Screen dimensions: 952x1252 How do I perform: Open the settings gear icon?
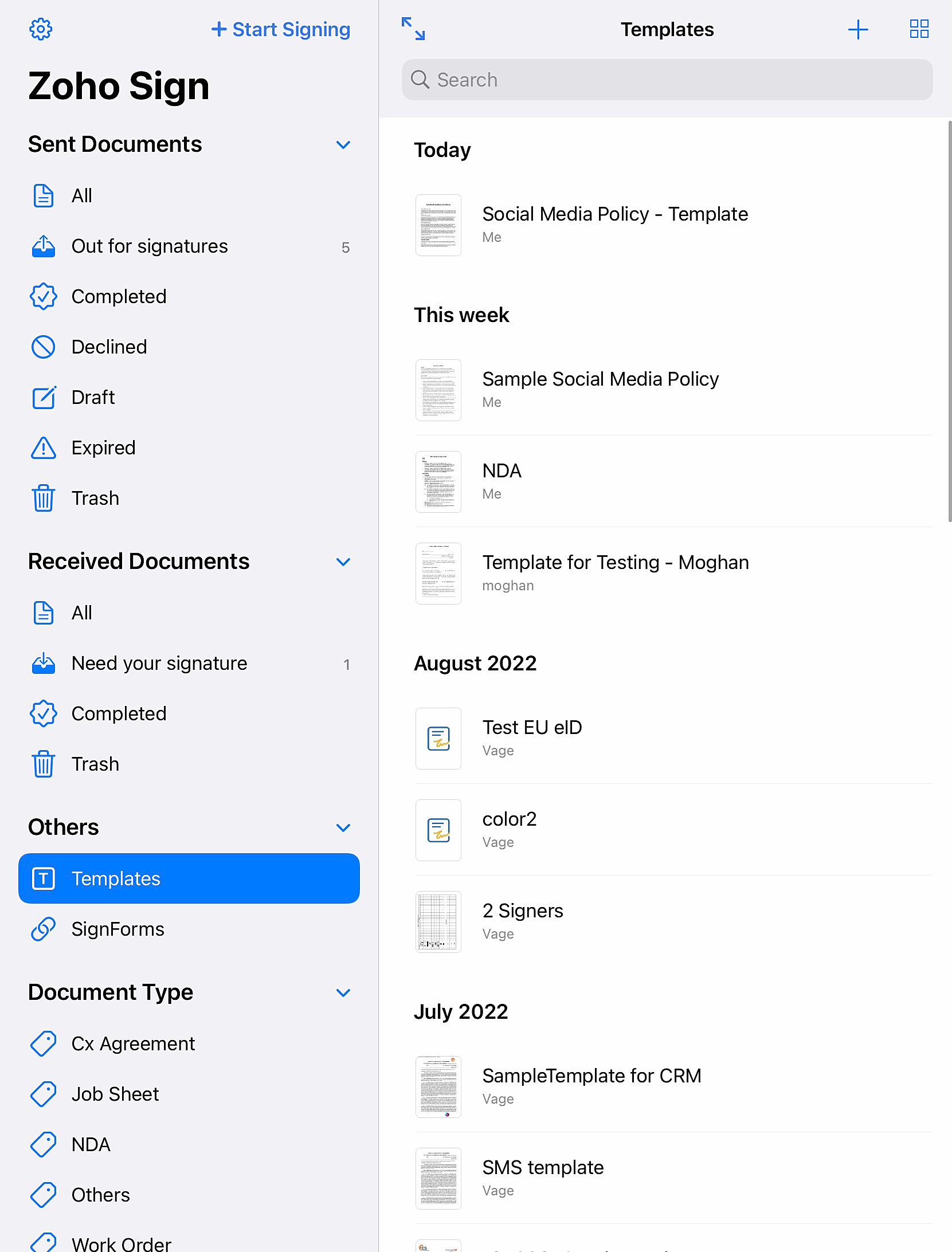coord(41,29)
